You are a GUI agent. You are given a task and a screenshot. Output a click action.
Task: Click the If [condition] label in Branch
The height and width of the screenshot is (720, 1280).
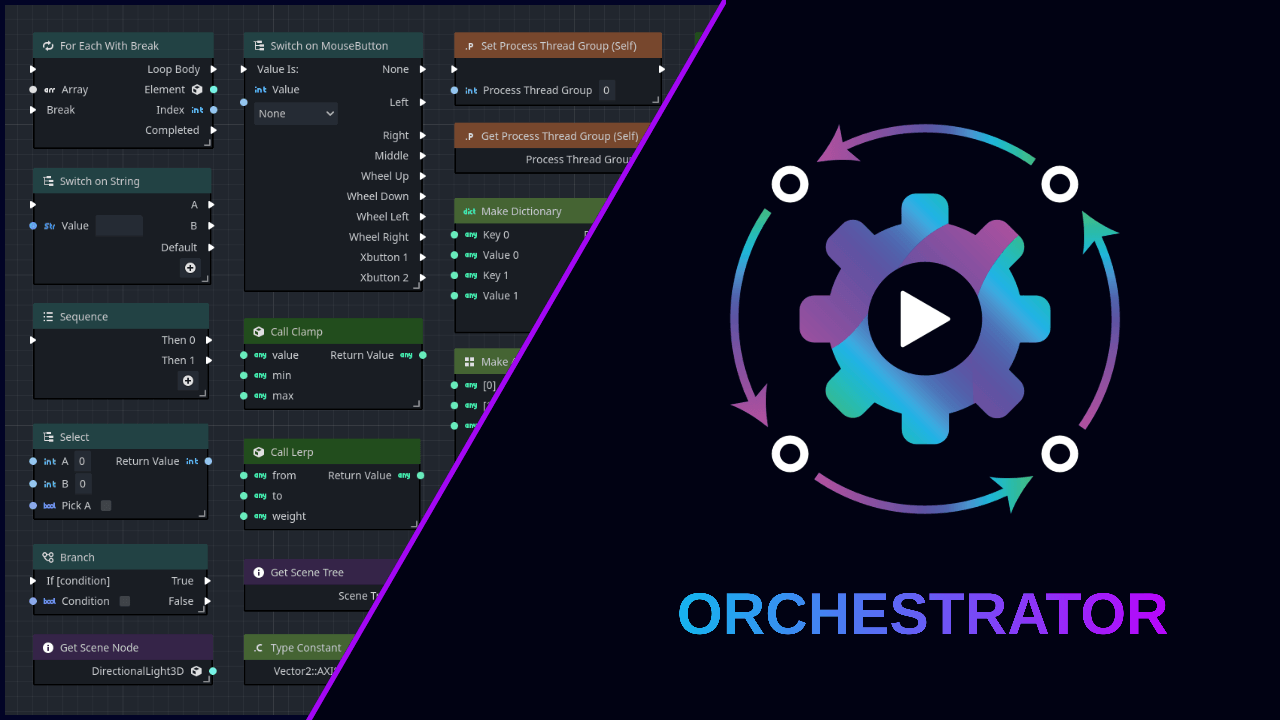tap(78, 581)
